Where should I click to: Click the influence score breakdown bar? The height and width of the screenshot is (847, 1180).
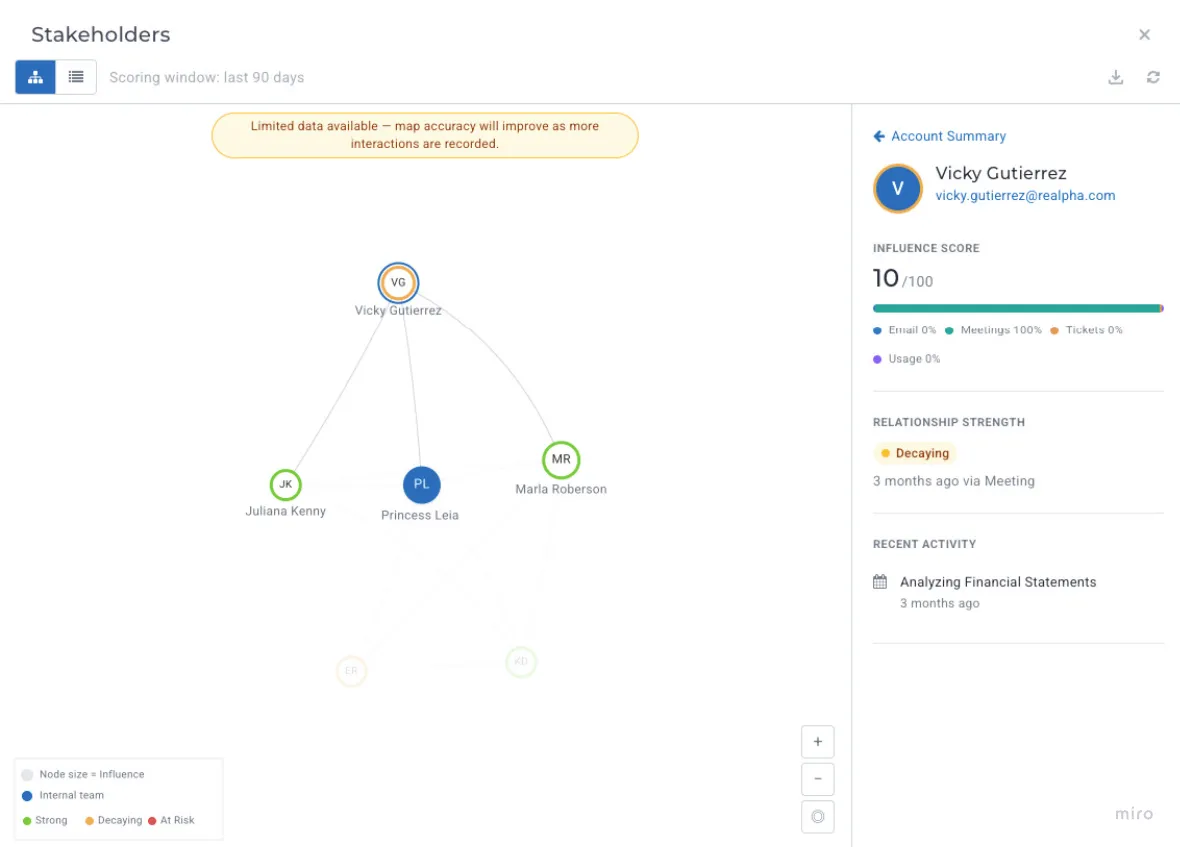click(x=1018, y=308)
